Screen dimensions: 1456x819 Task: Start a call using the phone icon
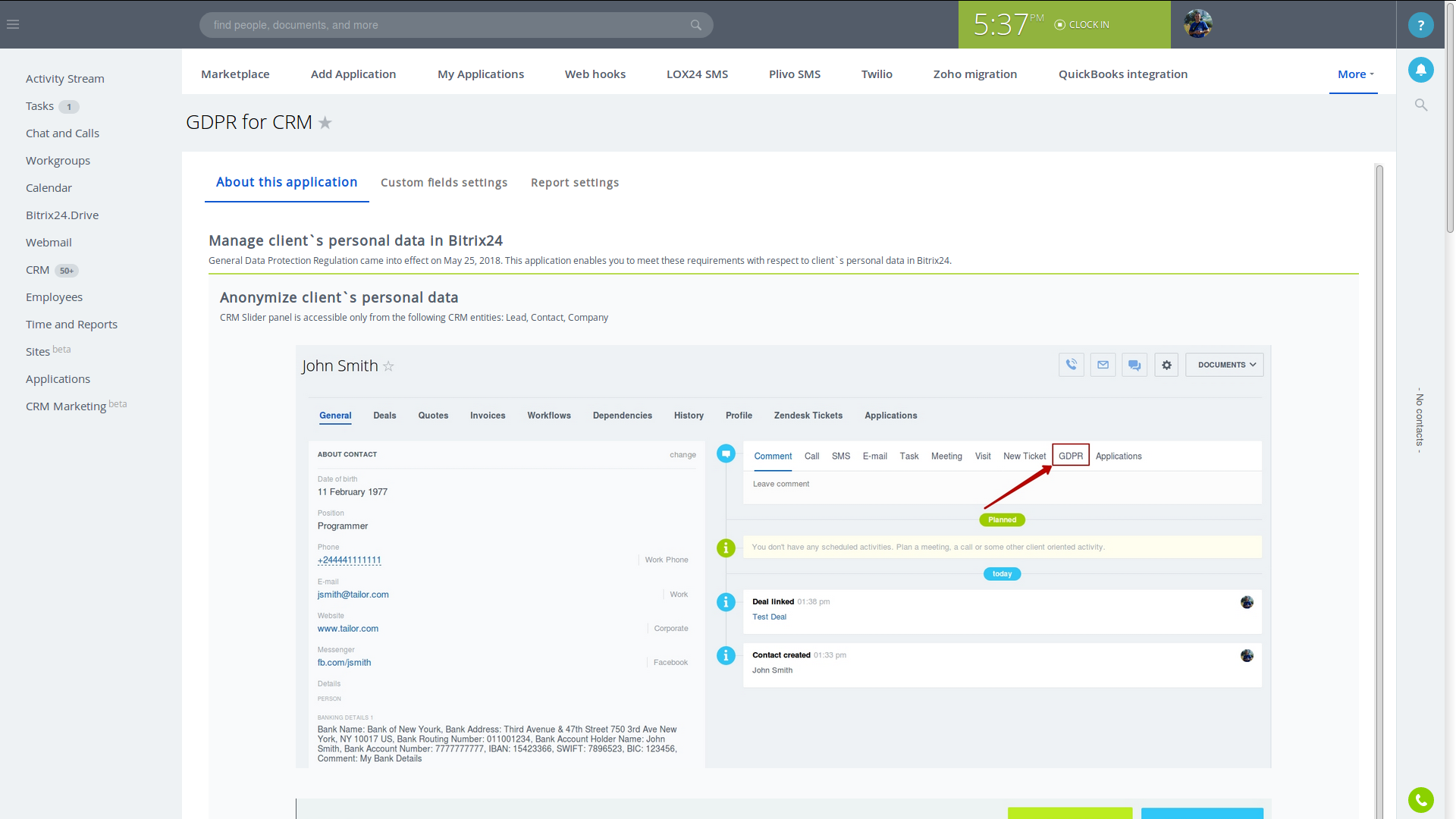(1071, 365)
